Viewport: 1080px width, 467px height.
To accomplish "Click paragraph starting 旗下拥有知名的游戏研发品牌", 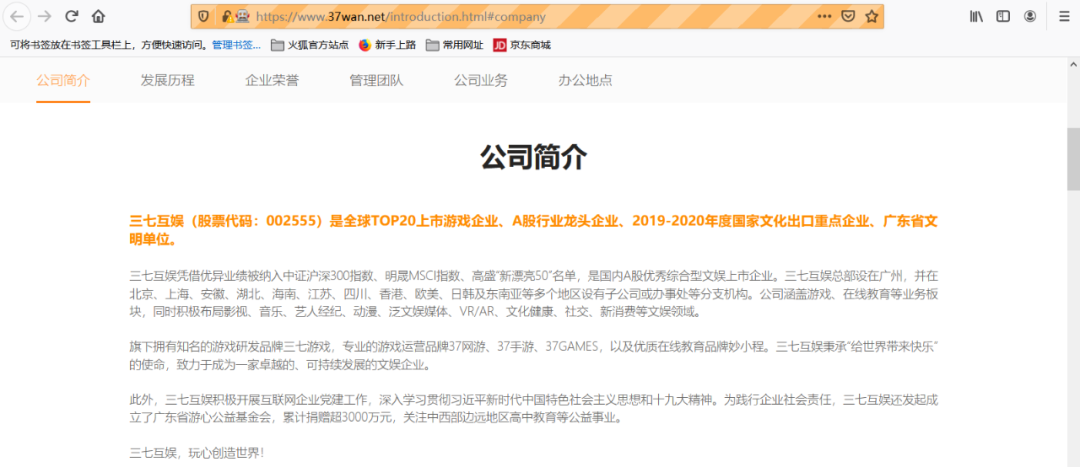I will pyautogui.click(x=534, y=355).
